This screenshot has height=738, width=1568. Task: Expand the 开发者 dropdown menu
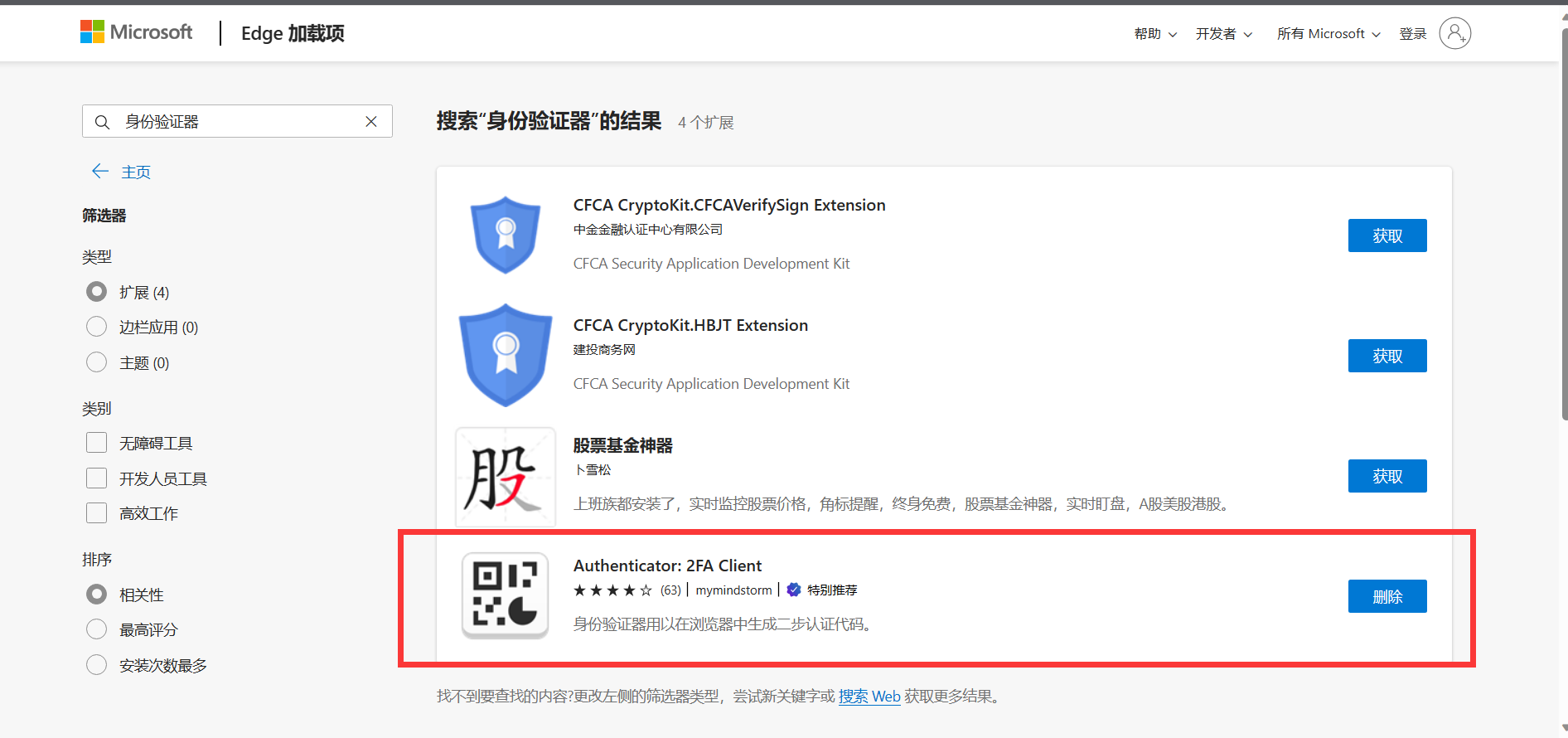[1223, 34]
